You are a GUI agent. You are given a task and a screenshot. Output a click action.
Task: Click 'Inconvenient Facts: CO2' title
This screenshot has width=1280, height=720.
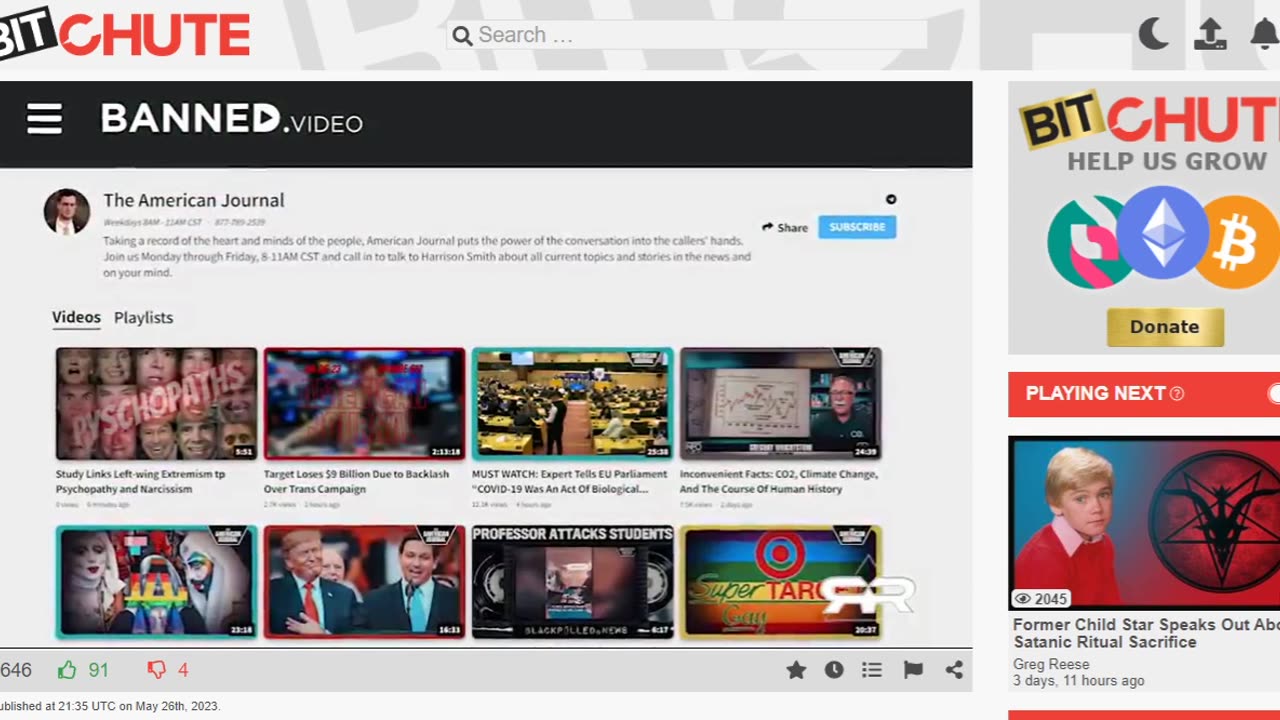(778, 481)
